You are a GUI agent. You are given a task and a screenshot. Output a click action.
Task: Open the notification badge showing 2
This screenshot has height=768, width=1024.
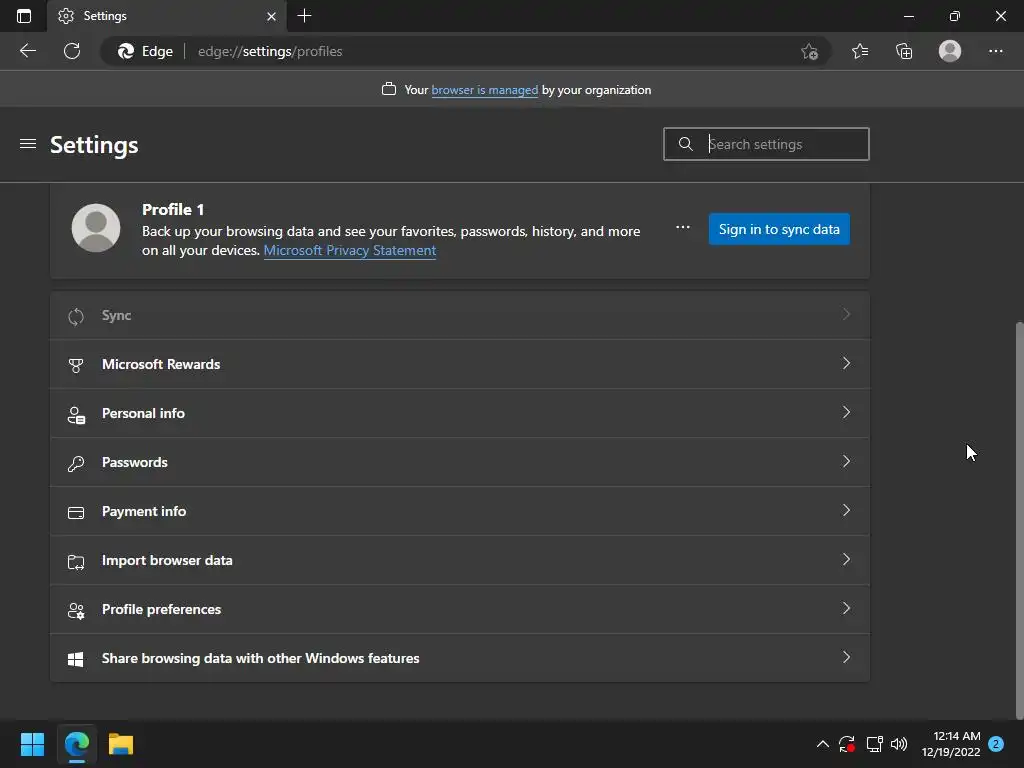pos(996,744)
